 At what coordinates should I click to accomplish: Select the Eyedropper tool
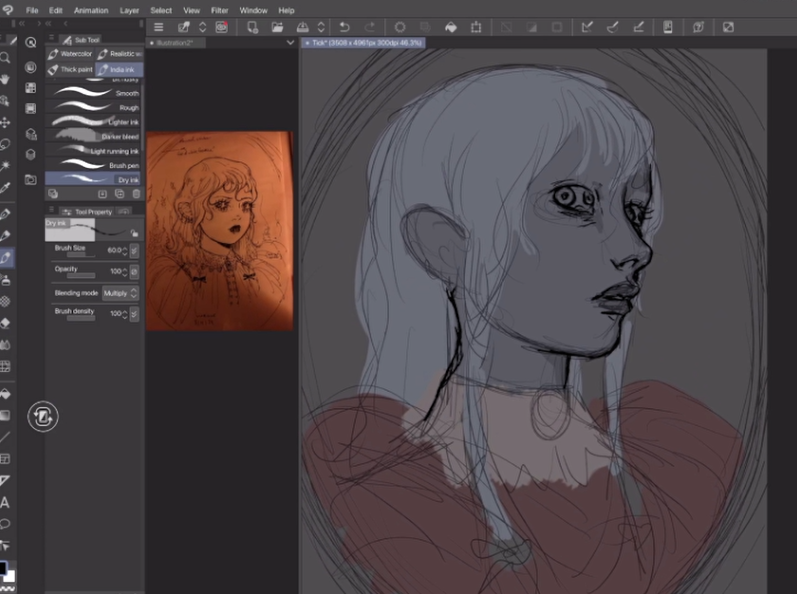click(x=5, y=188)
